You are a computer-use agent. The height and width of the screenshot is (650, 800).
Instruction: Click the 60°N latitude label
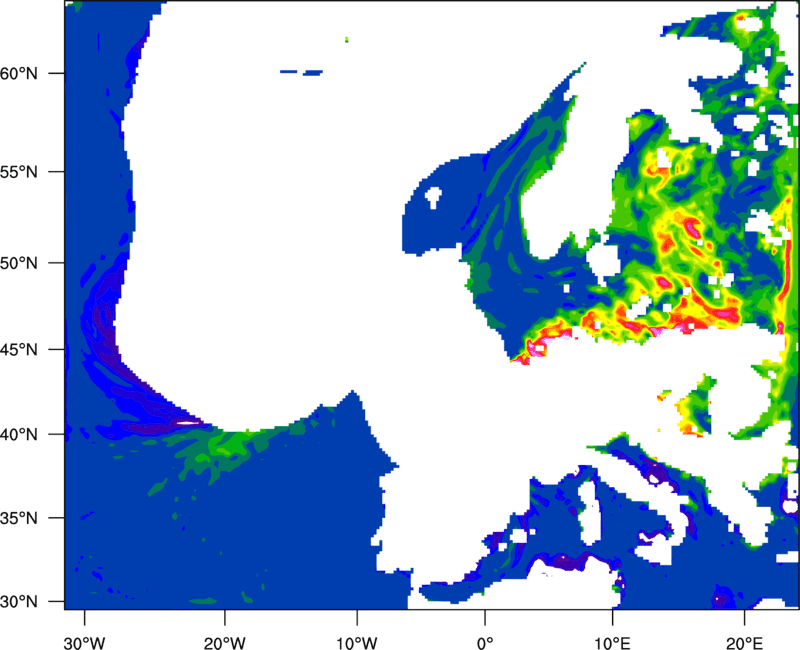[19, 73]
